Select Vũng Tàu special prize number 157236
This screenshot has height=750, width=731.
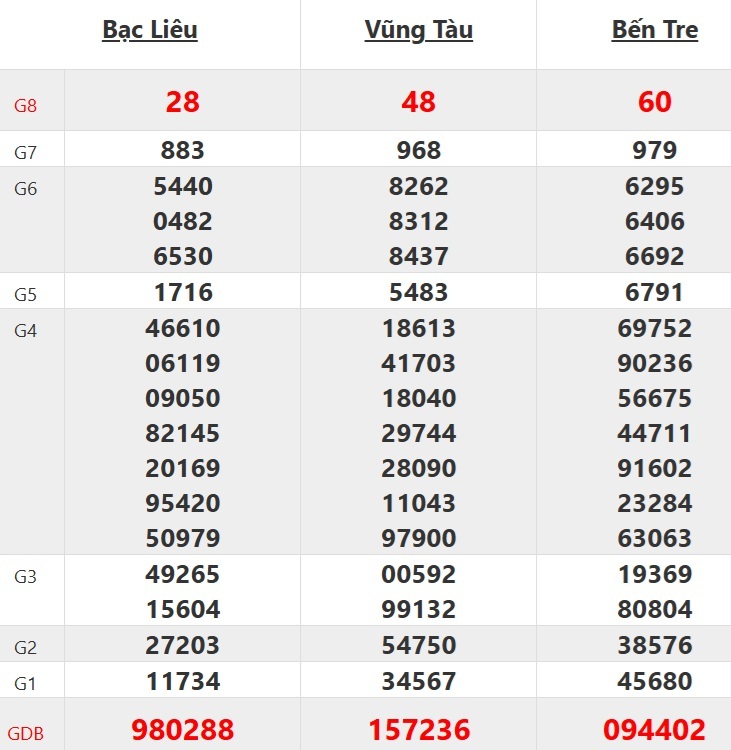[x=418, y=730]
